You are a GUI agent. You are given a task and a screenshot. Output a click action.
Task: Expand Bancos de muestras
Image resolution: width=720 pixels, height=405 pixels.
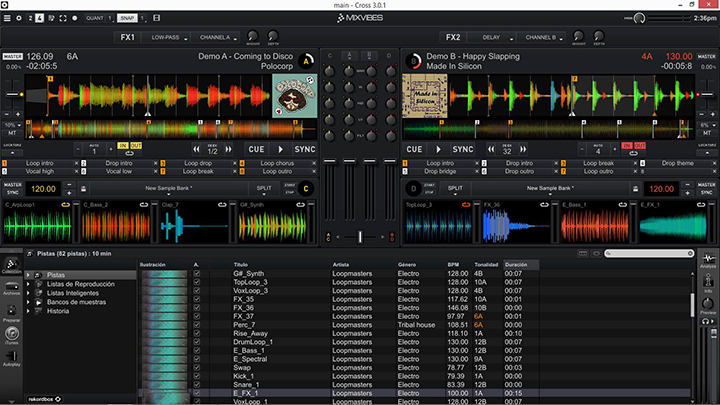point(28,302)
